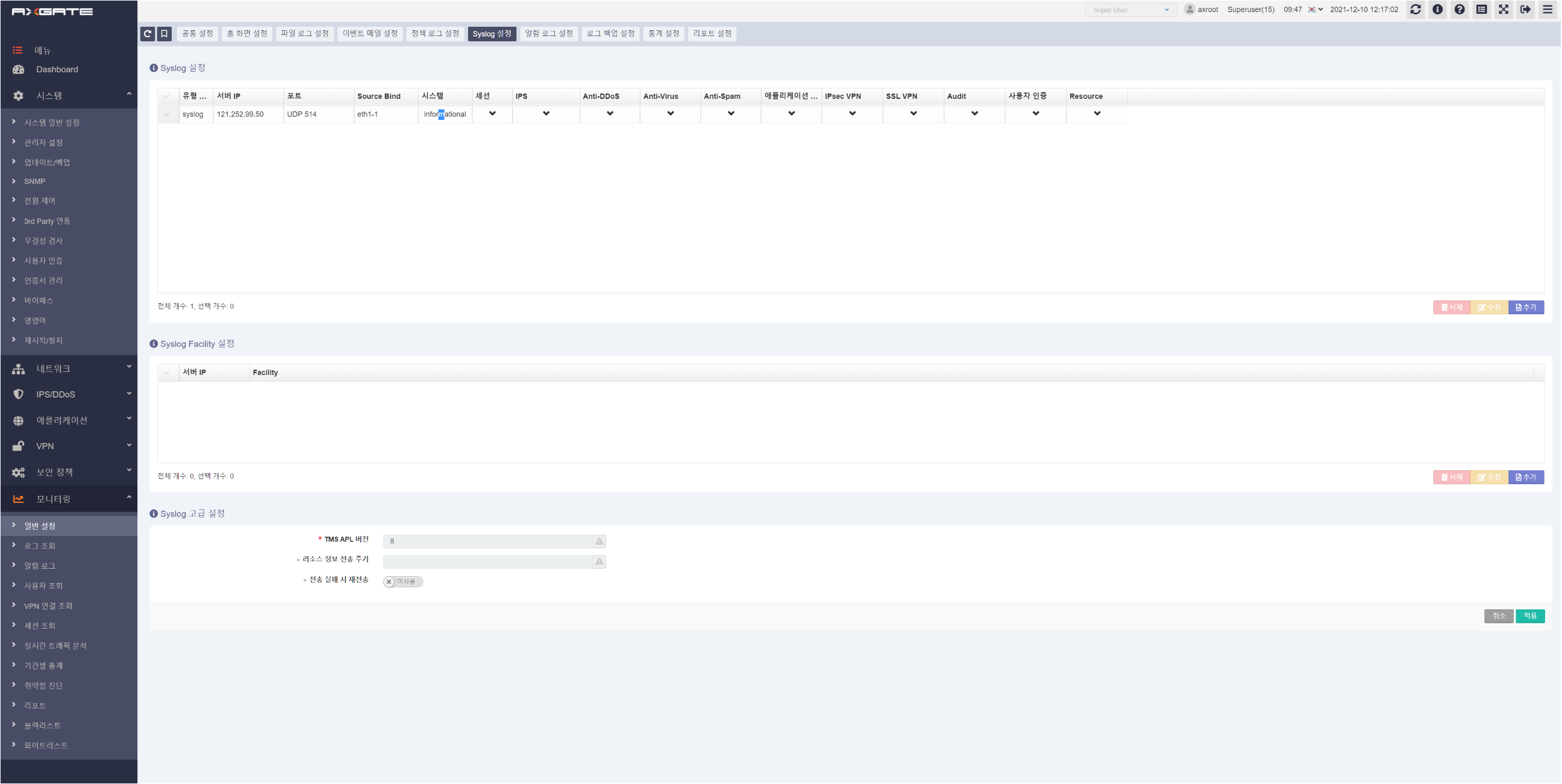Switch to the 공통 설정 tab
This screenshot has height=784, width=1562.
pyautogui.click(x=197, y=34)
